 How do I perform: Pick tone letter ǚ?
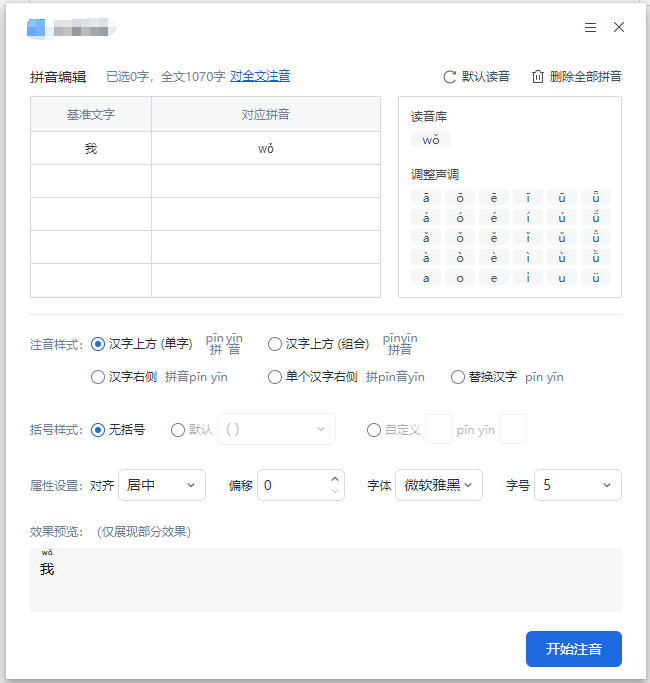pyautogui.click(x=596, y=237)
